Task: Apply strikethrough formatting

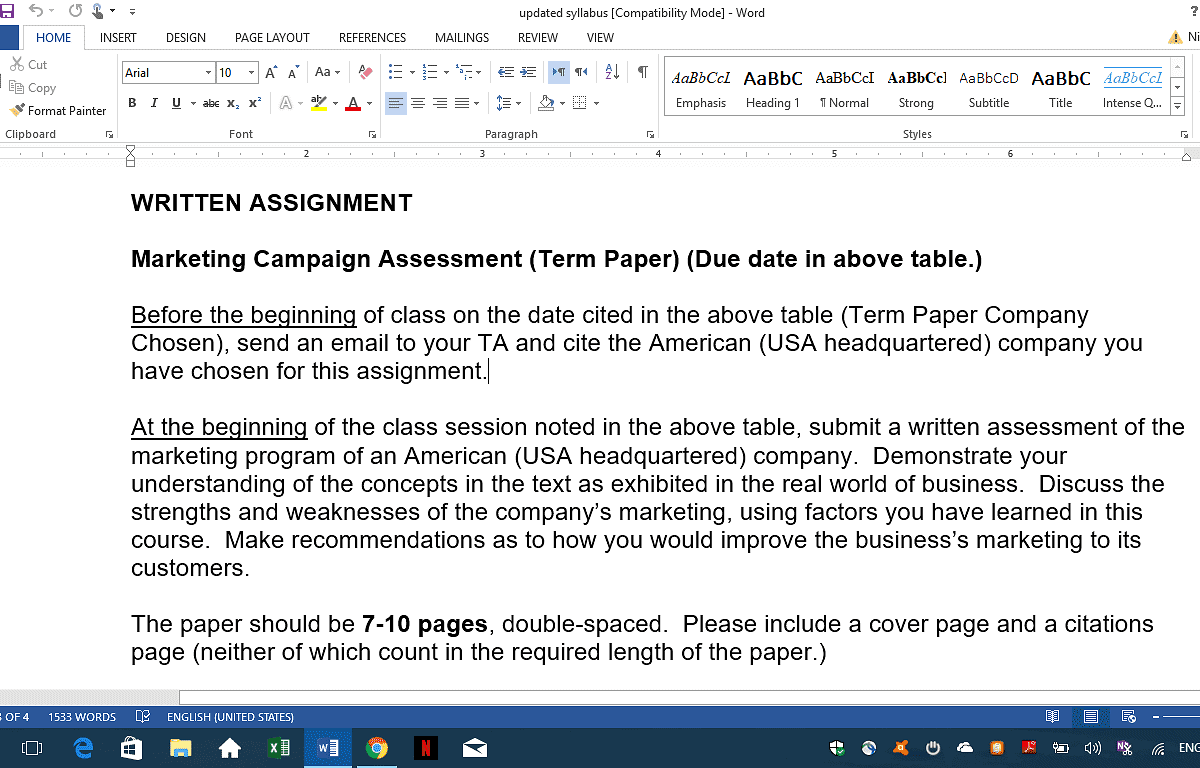Action: coord(210,103)
